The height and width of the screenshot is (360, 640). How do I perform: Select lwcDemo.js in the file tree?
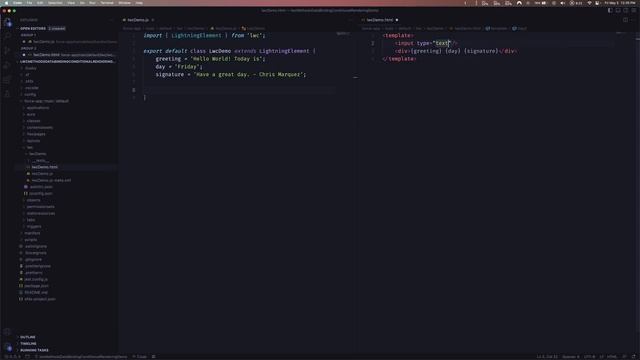pos(42,173)
